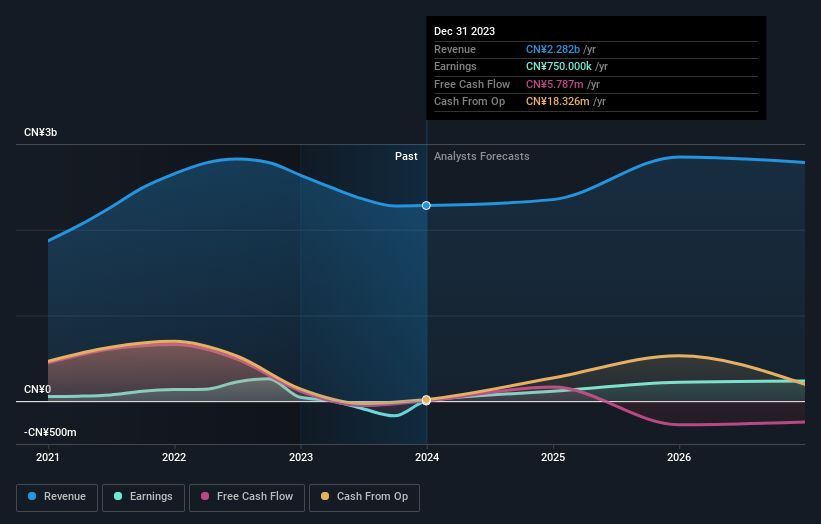Click the CN¥2.282b revenue value
Viewport: 821px width, 524px height.
coord(553,49)
